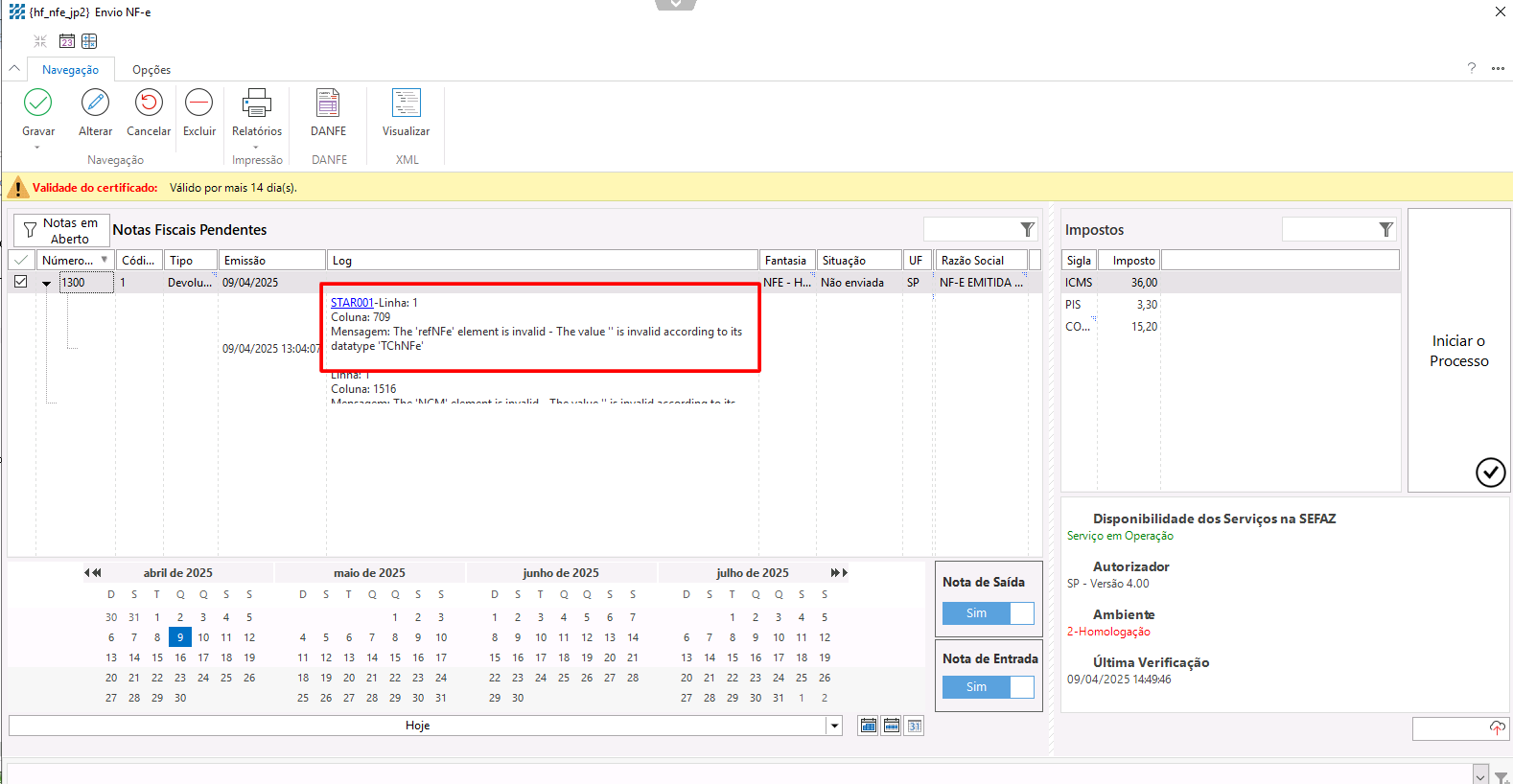Image resolution: width=1513 pixels, height=784 pixels.
Task: Click the collapse-arrows icon in the quick toolbar
Action: pyautogui.click(x=40, y=41)
